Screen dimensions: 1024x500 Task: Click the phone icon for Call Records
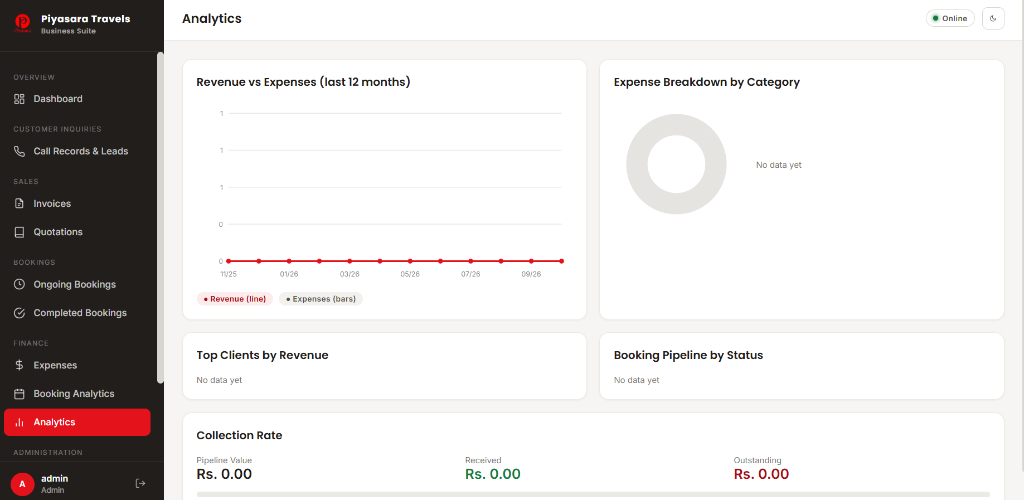pos(19,151)
